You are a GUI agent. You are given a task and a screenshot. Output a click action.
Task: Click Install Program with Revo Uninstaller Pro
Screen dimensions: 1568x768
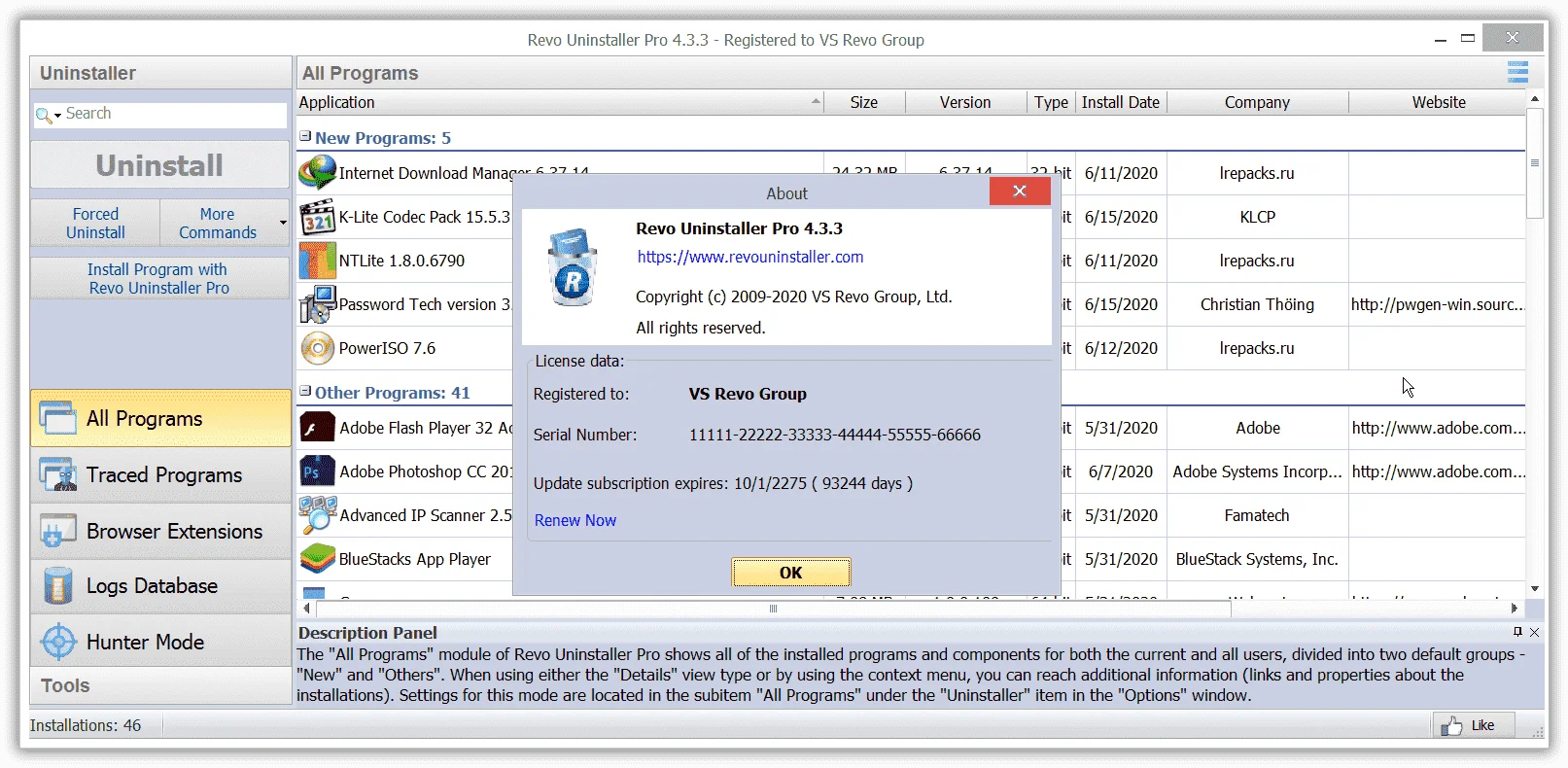click(x=159, y=278)
